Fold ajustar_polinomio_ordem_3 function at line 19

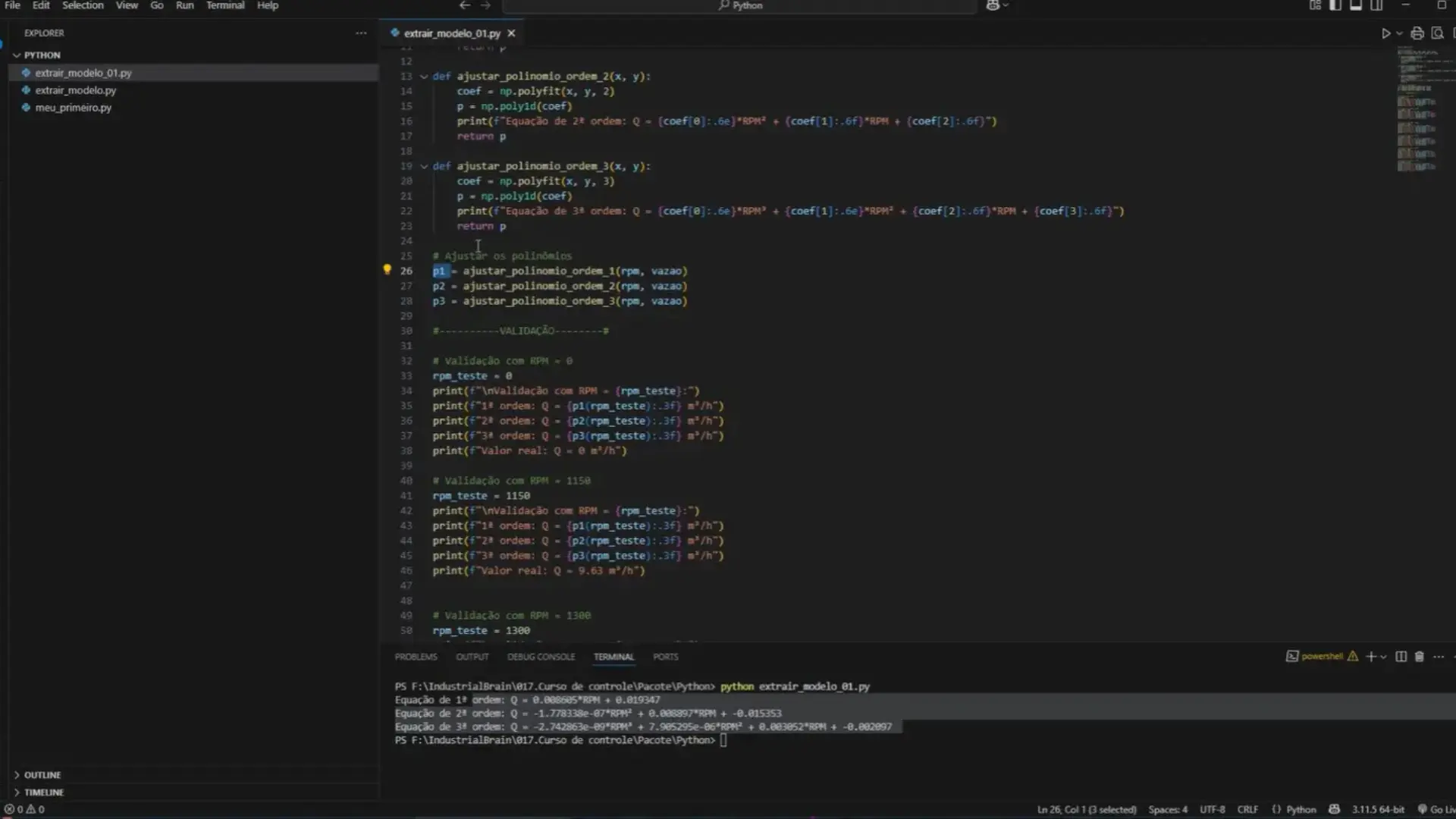point(424,166)
